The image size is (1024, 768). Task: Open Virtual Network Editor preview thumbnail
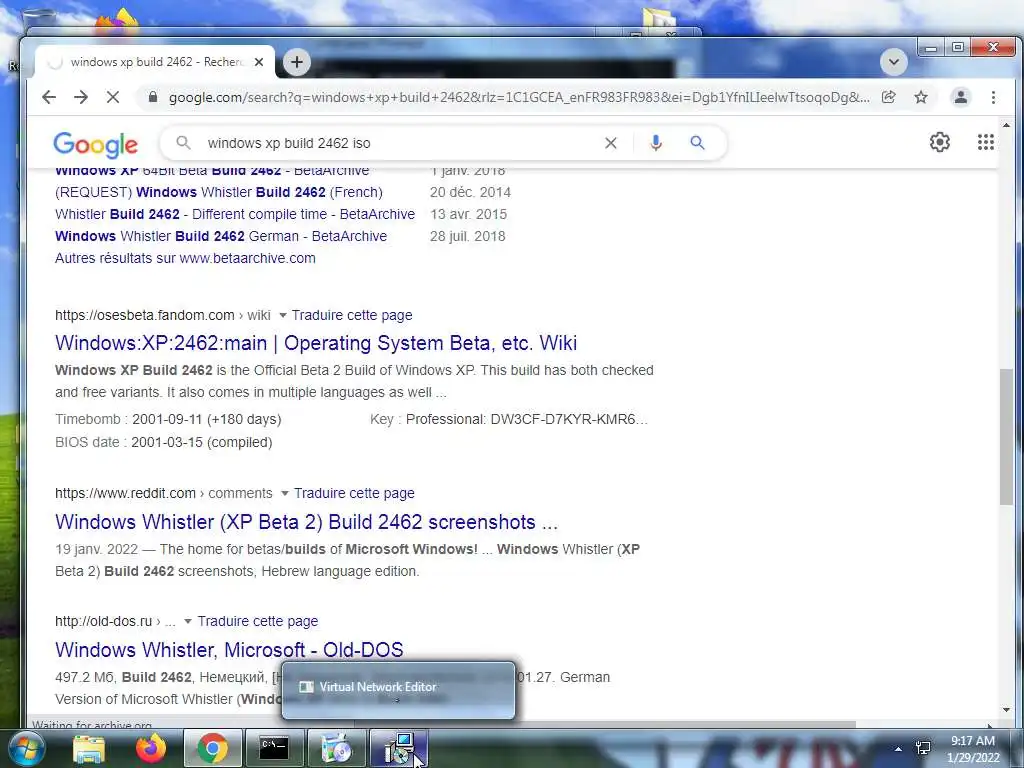coord(398,690)
